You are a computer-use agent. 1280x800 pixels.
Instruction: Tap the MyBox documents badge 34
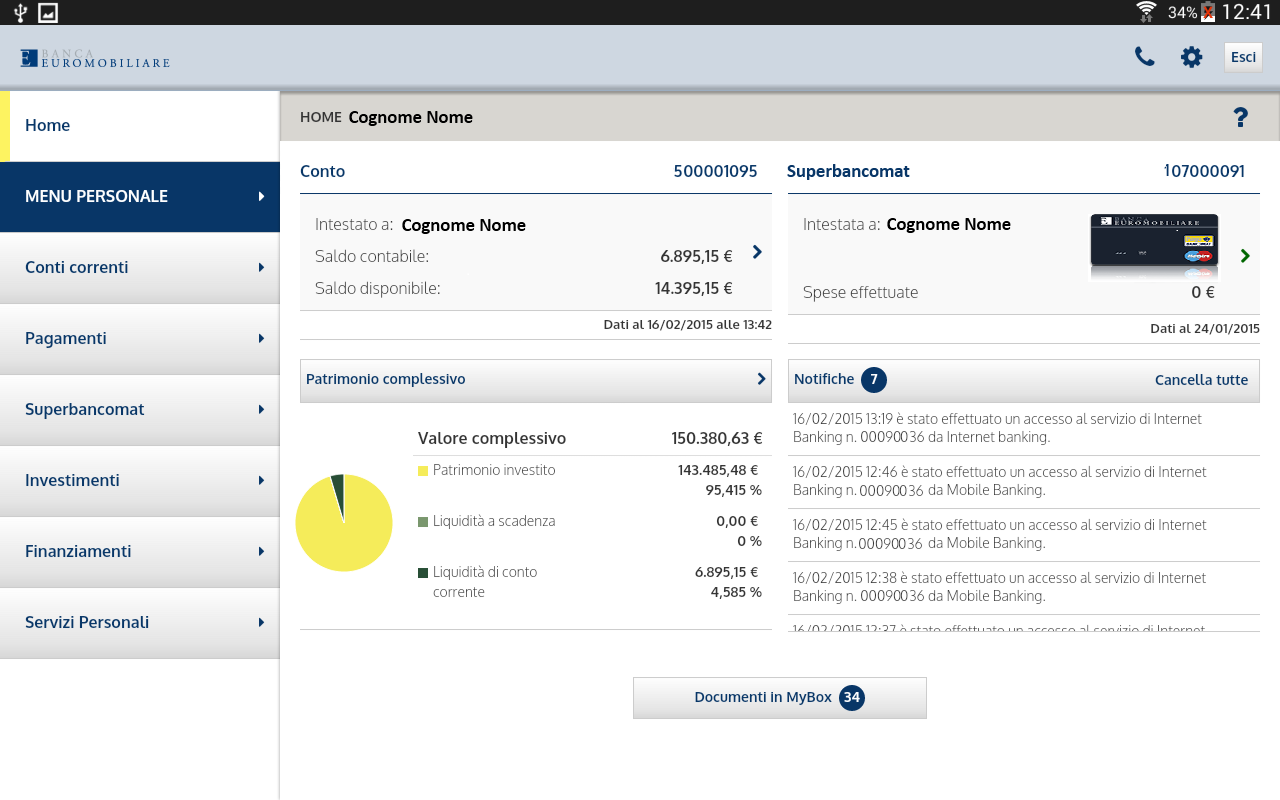[x=851, y=697]
